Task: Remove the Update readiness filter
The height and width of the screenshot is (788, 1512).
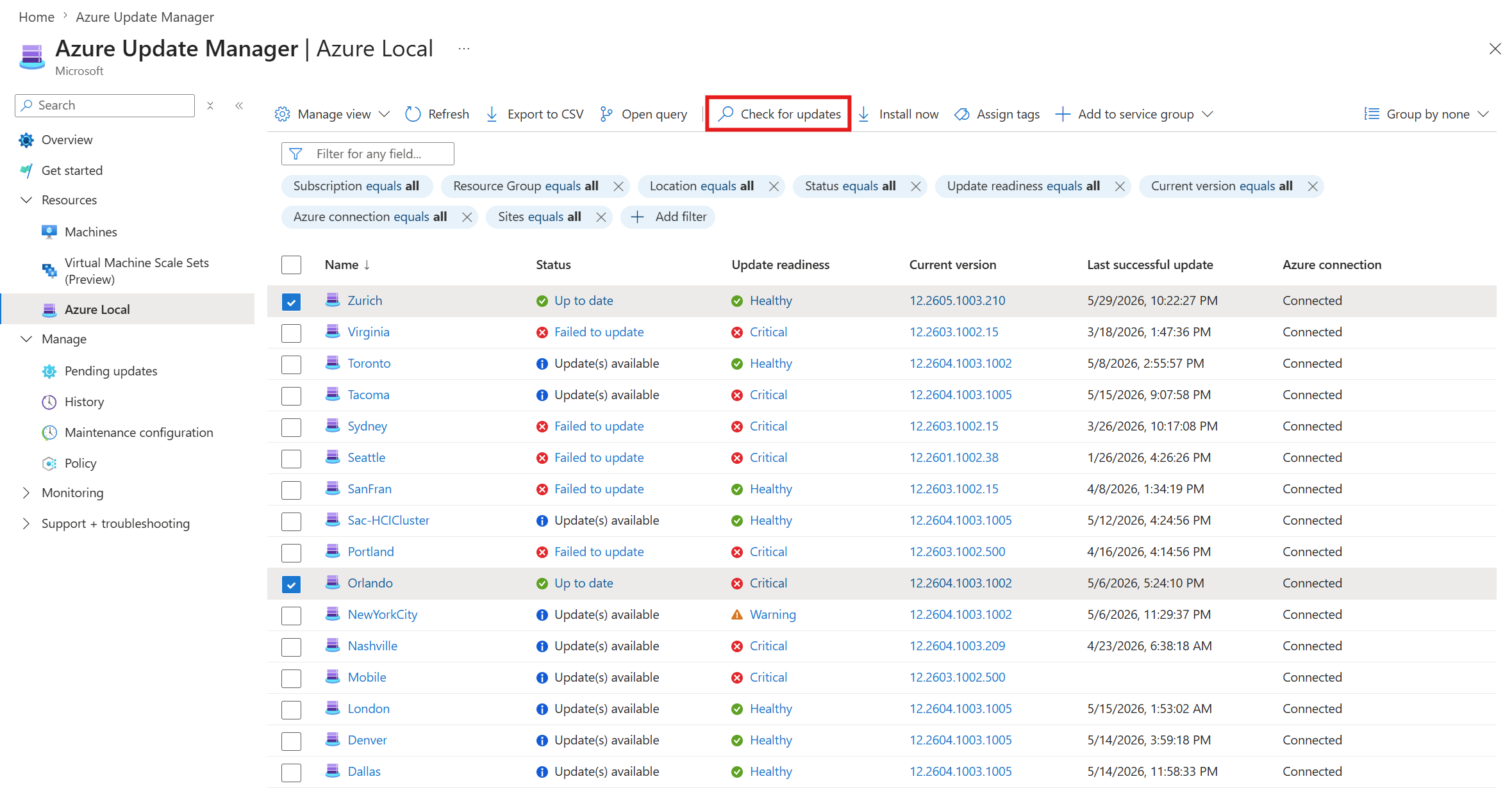Action: [1120, 186]
